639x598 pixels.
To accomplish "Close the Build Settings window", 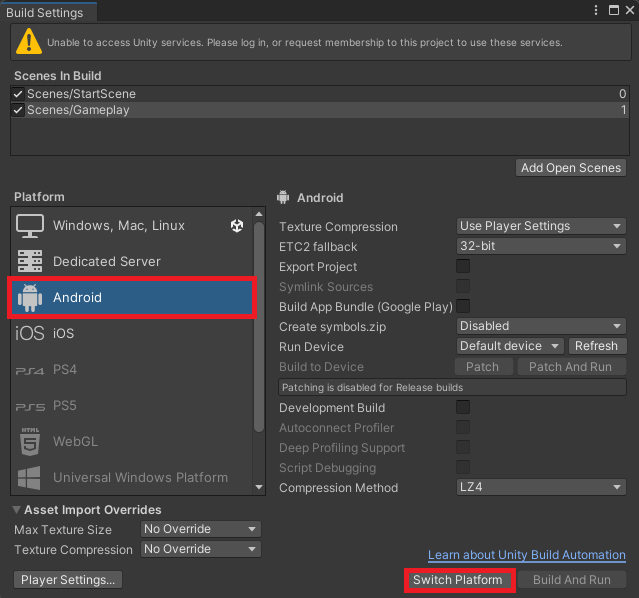I will point(630,10).
